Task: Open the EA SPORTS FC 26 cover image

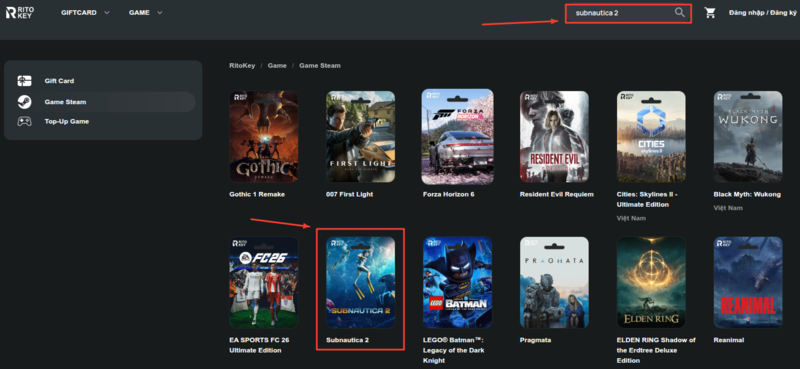Action: point(263,282)
